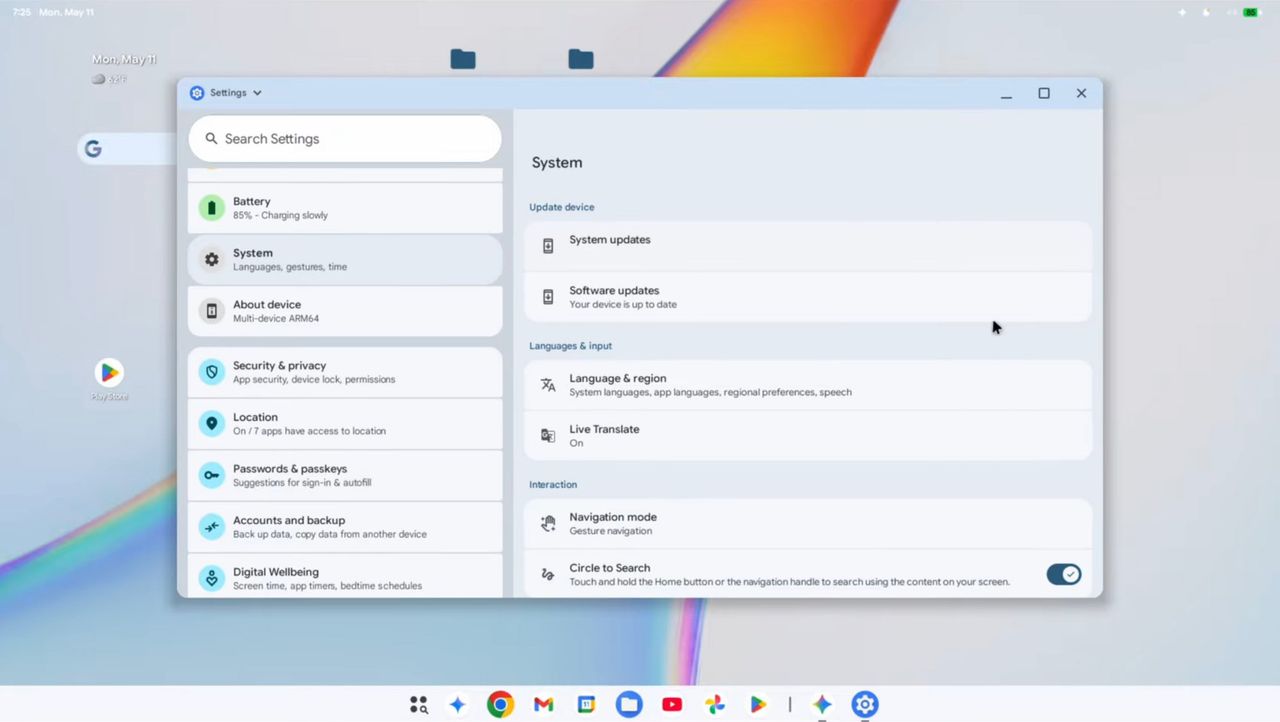Launch the blue Gemini sparkle next to the launcher
The image size is (1280, 722).
pos(458,705)
